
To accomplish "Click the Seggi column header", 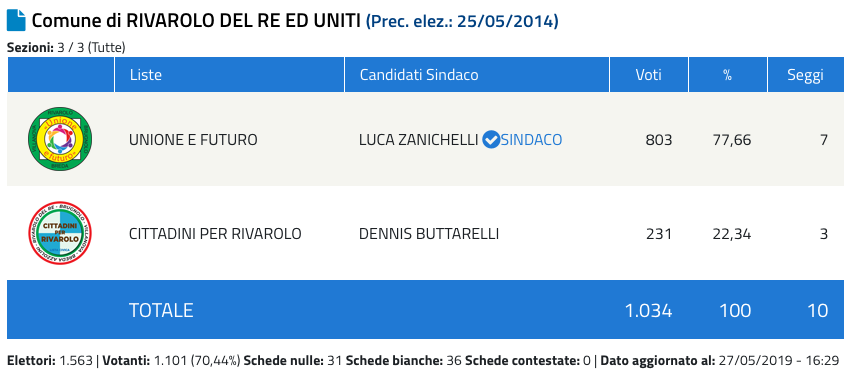I will point(805,75).
